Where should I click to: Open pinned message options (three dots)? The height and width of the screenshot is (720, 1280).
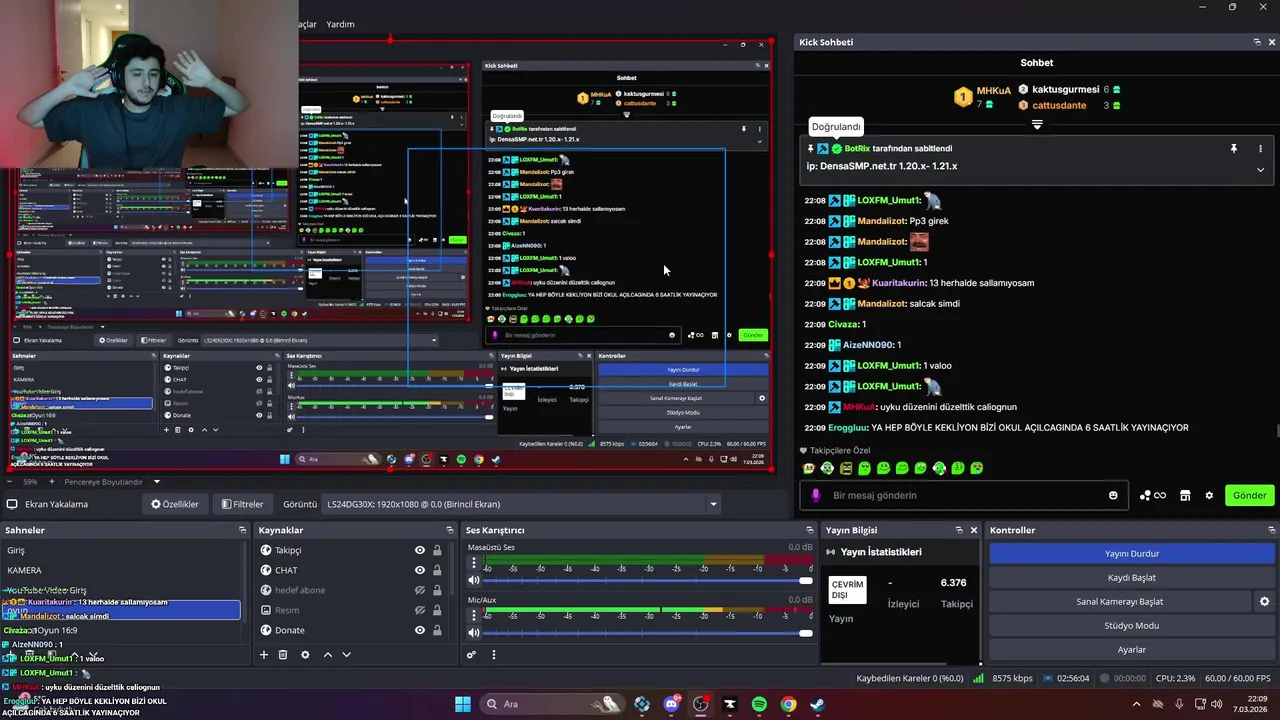[x=1260, y=148]
